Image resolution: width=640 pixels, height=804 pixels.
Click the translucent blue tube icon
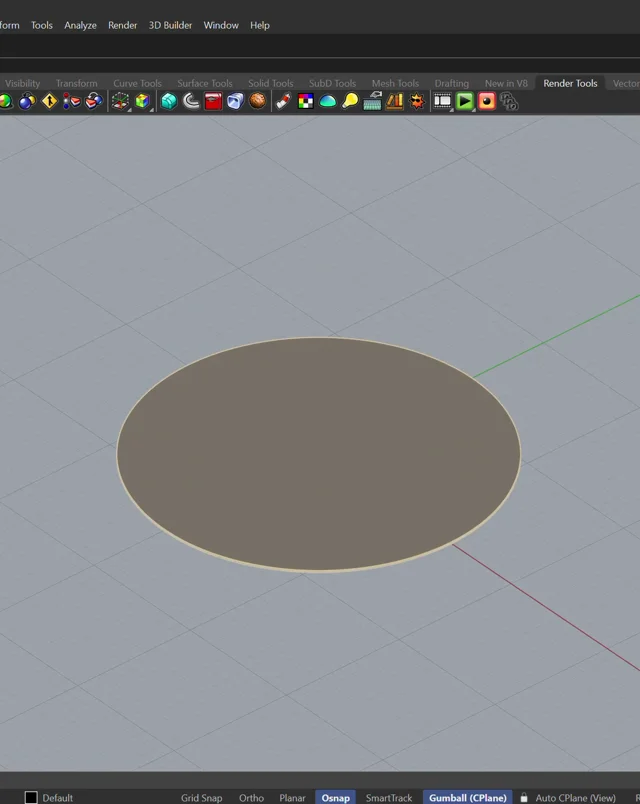(235, 102)
